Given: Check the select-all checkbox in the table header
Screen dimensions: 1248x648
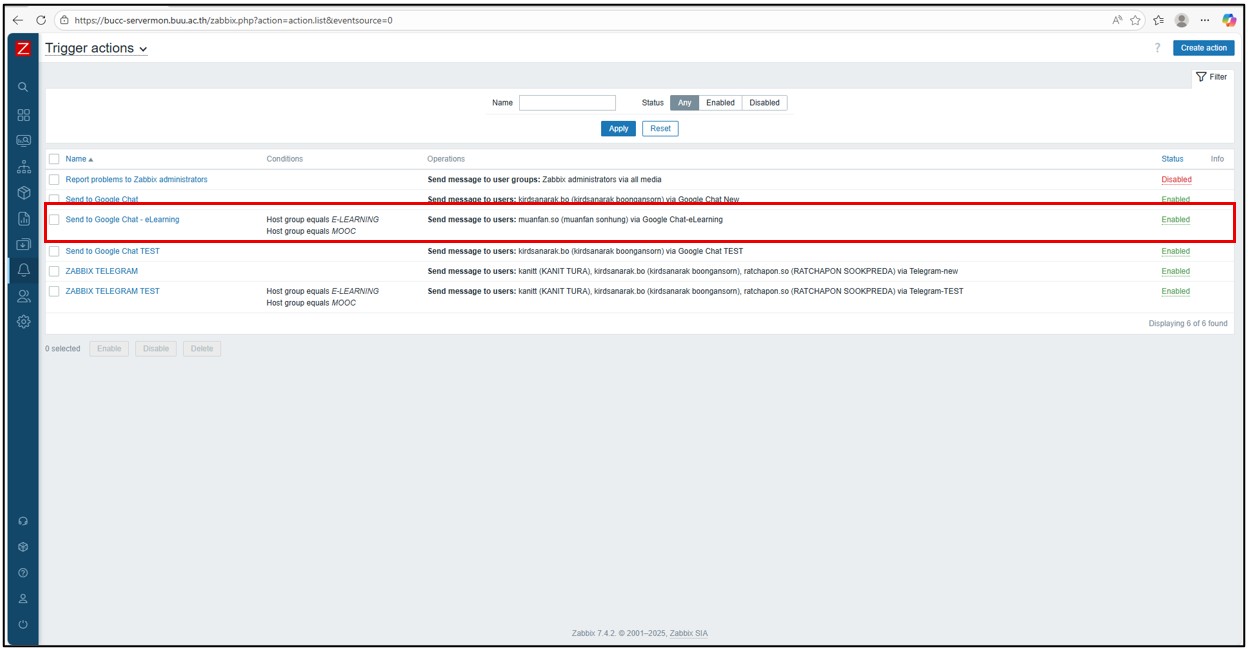Looking at the screenshot, I should coord(54,159).
